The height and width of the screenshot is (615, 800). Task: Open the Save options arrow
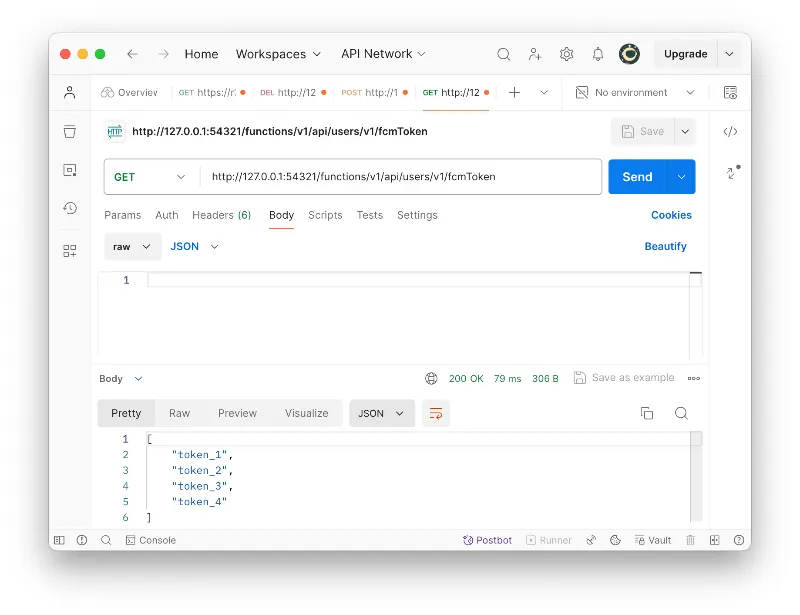point(685,132)
